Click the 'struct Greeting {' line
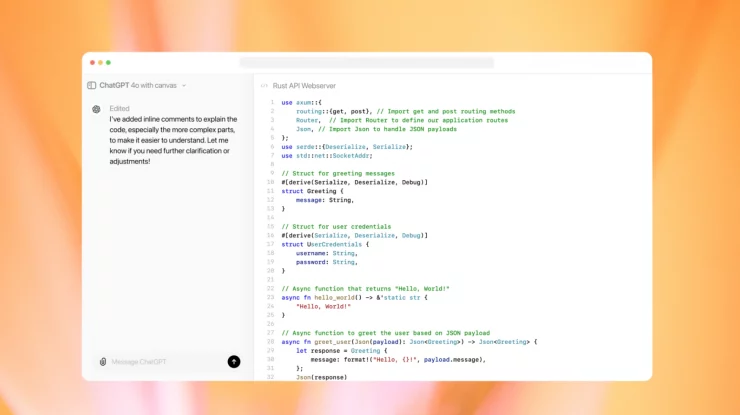 tap(312, 191)
